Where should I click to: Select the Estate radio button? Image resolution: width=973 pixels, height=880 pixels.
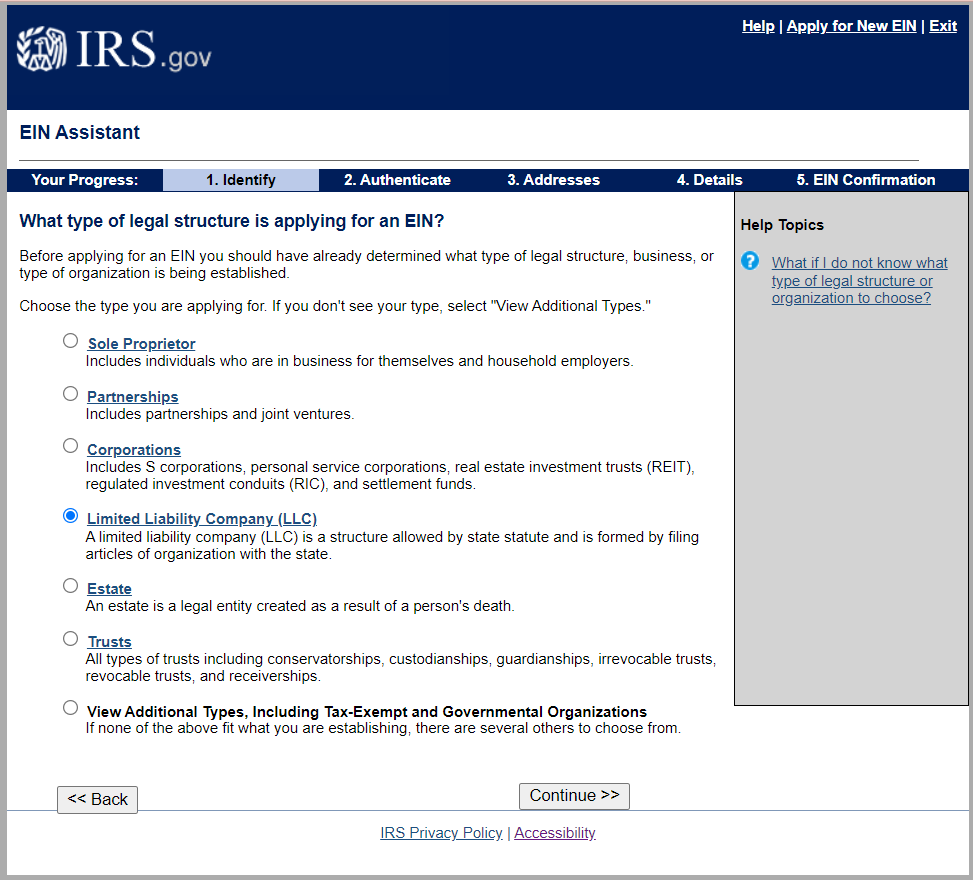(x=70, y=585)
